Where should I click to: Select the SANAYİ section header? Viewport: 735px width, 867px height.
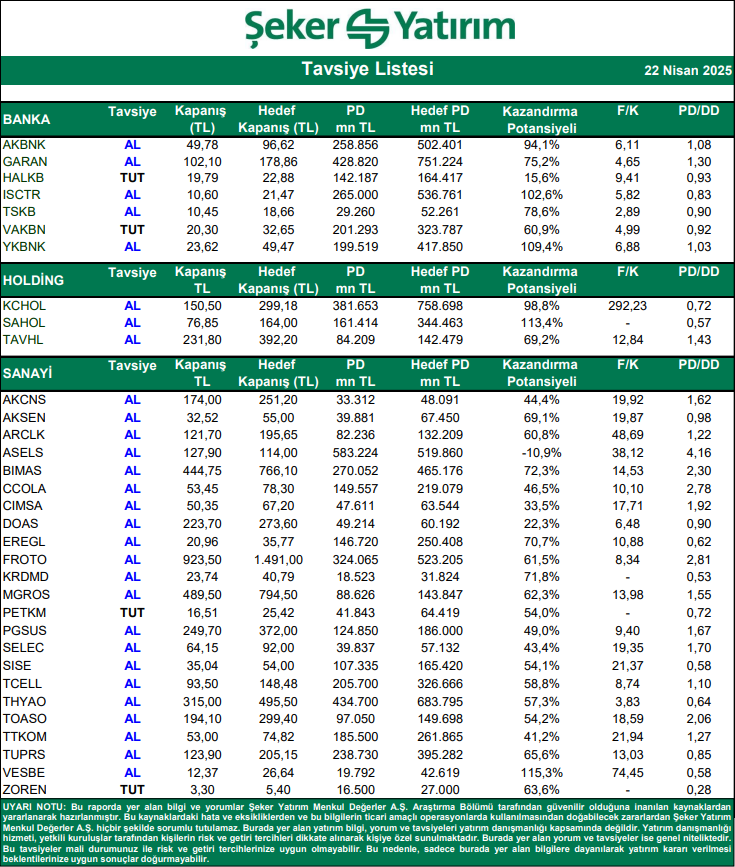pyautogui.click(x=28, y=374)
